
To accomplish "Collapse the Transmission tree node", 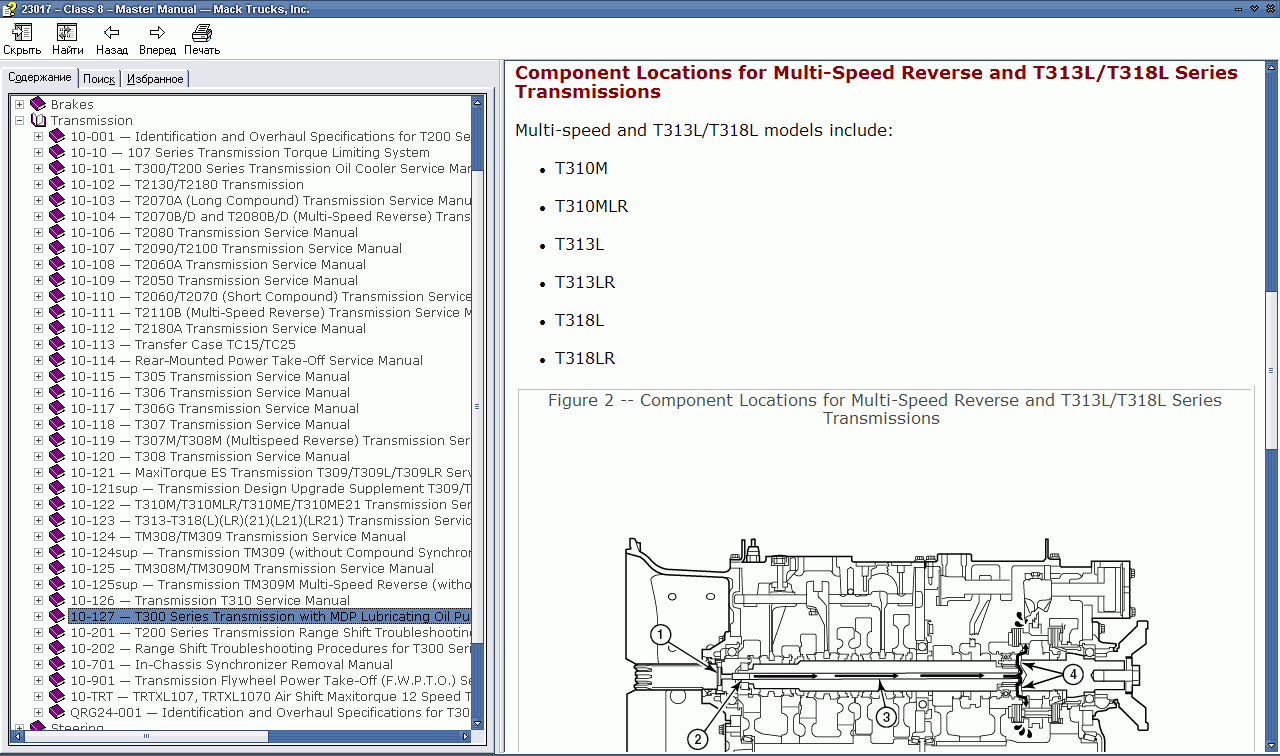I will click(x=18, y=120).
